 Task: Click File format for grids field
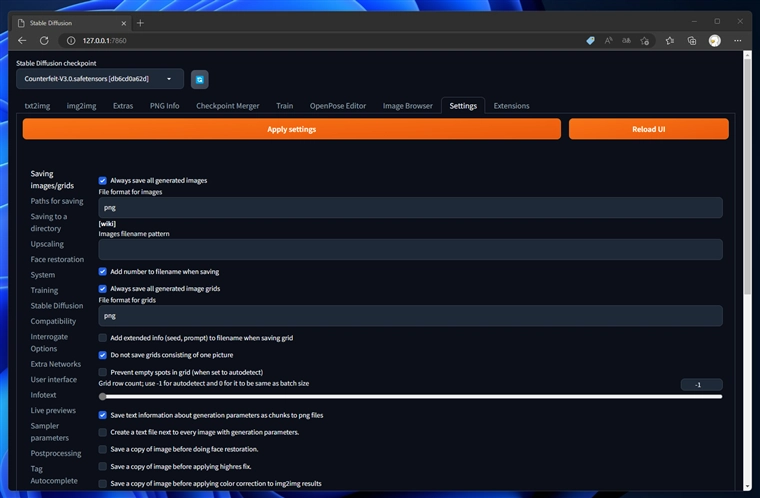410,316
